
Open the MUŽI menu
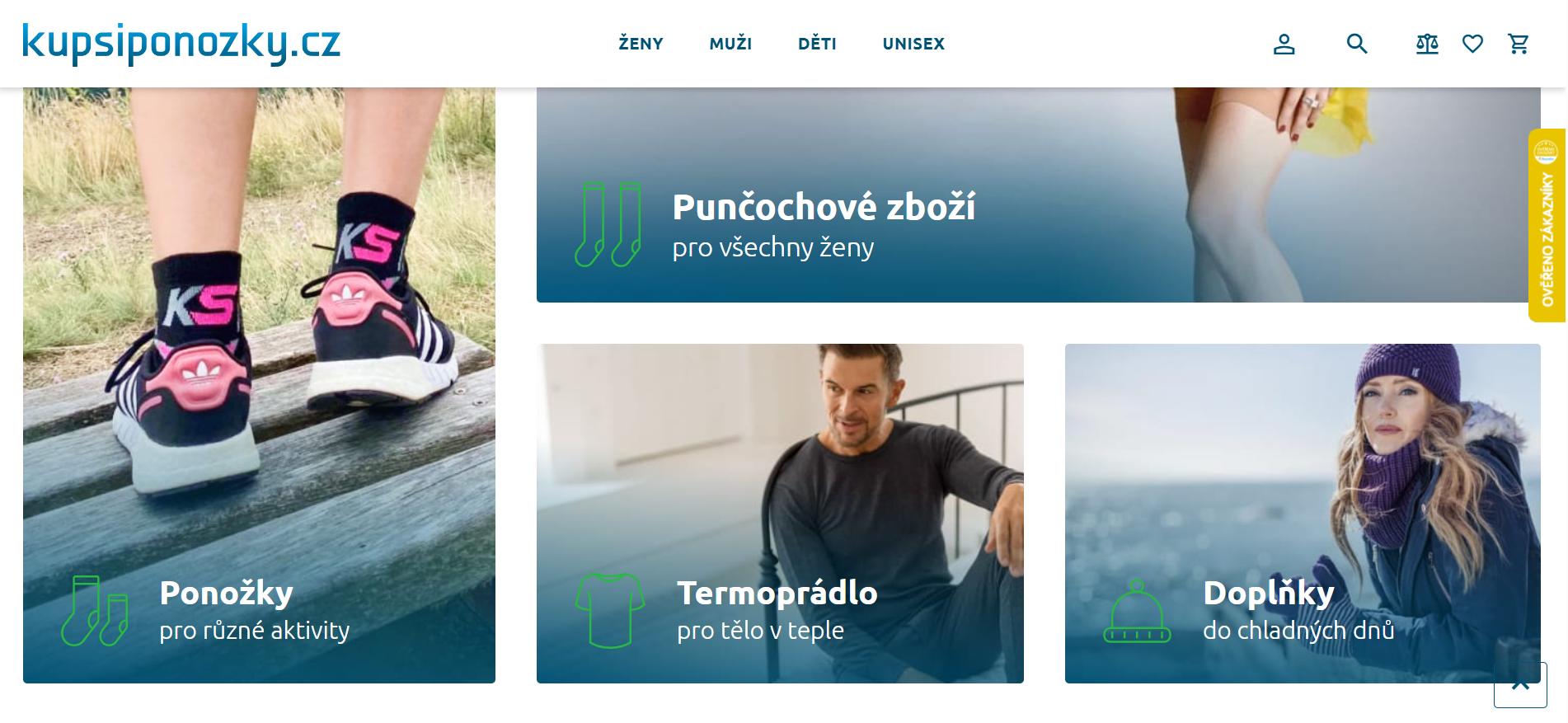click(x=730, y=44)
